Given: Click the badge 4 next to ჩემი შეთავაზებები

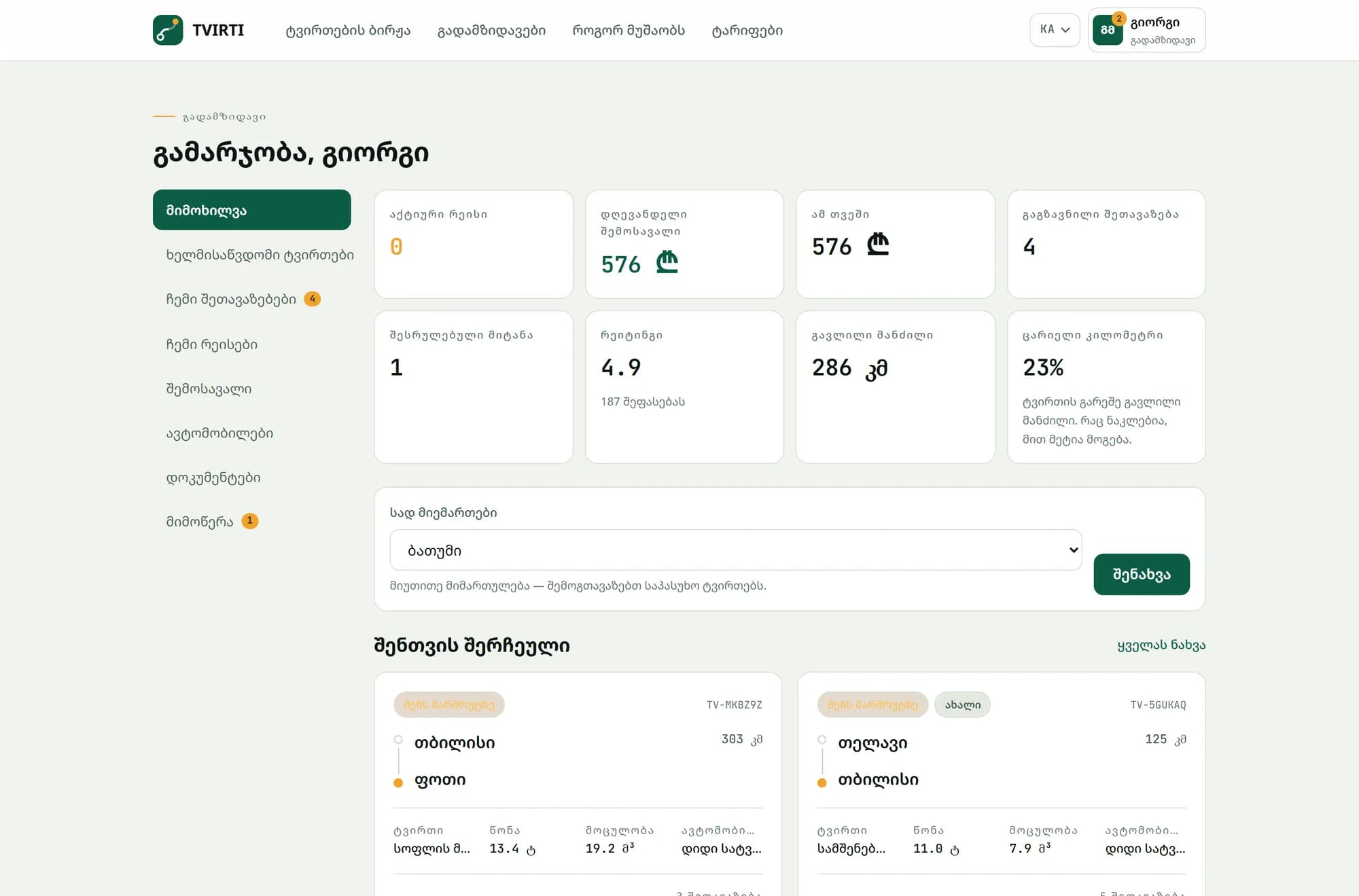Looking at the screenshot, I should click(x=312, y=299).
